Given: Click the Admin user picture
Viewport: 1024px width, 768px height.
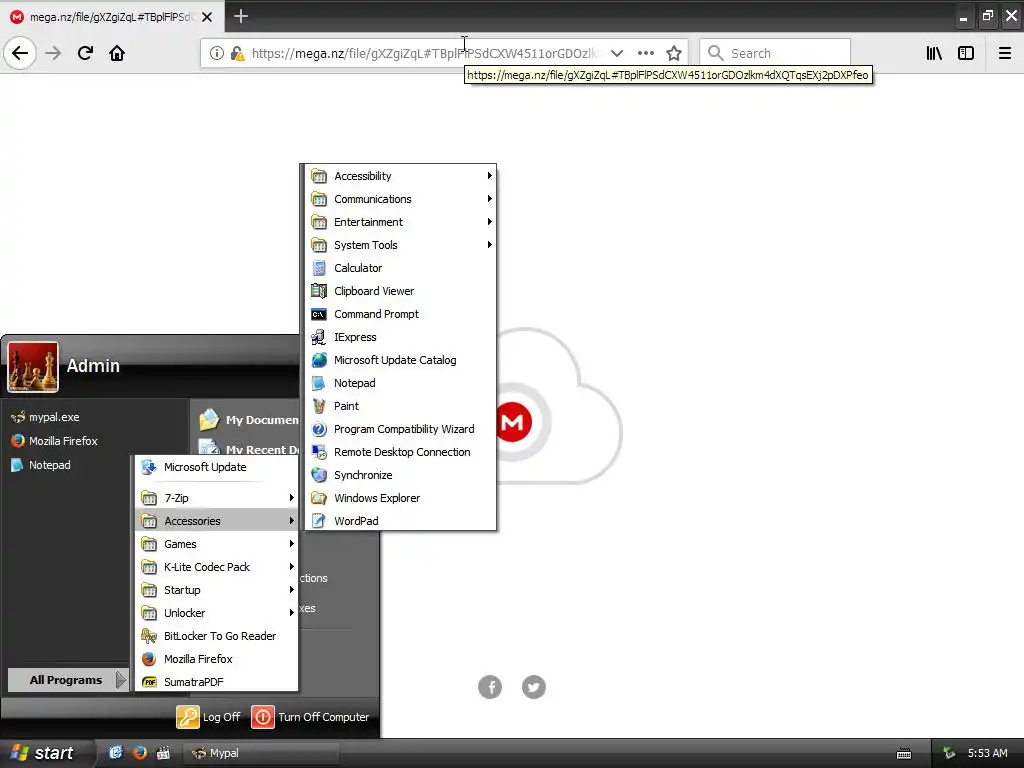Looking at the screenshot, I should (x=33, y=367).
